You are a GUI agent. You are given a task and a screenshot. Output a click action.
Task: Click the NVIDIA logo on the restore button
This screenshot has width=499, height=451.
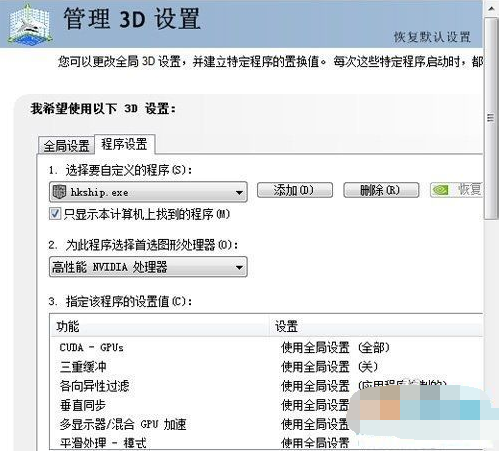[x=440, y=190]
